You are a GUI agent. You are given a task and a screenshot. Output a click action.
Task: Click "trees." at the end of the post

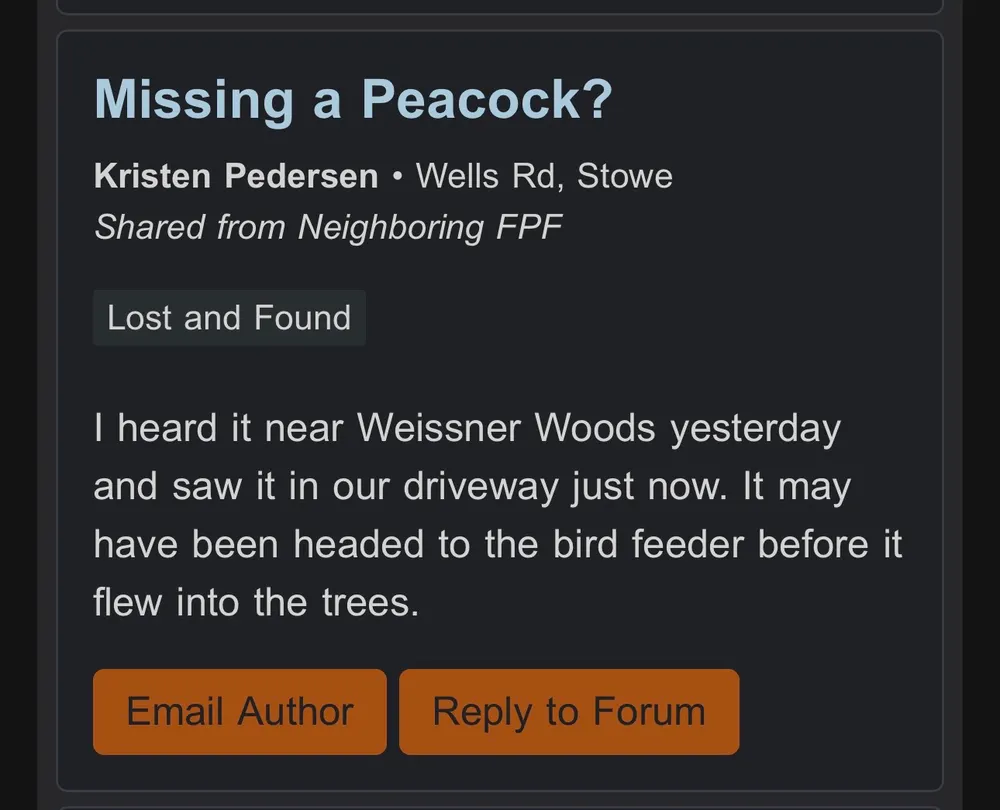click(370, 603)
